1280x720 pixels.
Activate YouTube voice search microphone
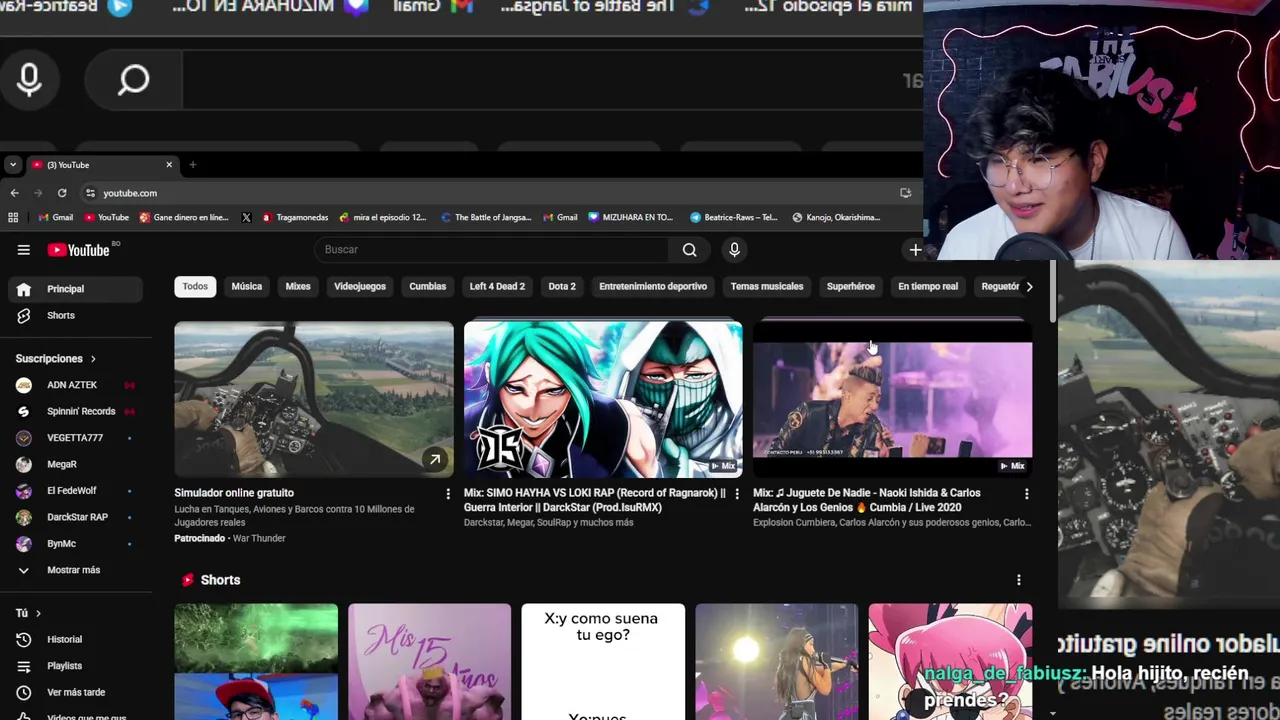(734, 250)
